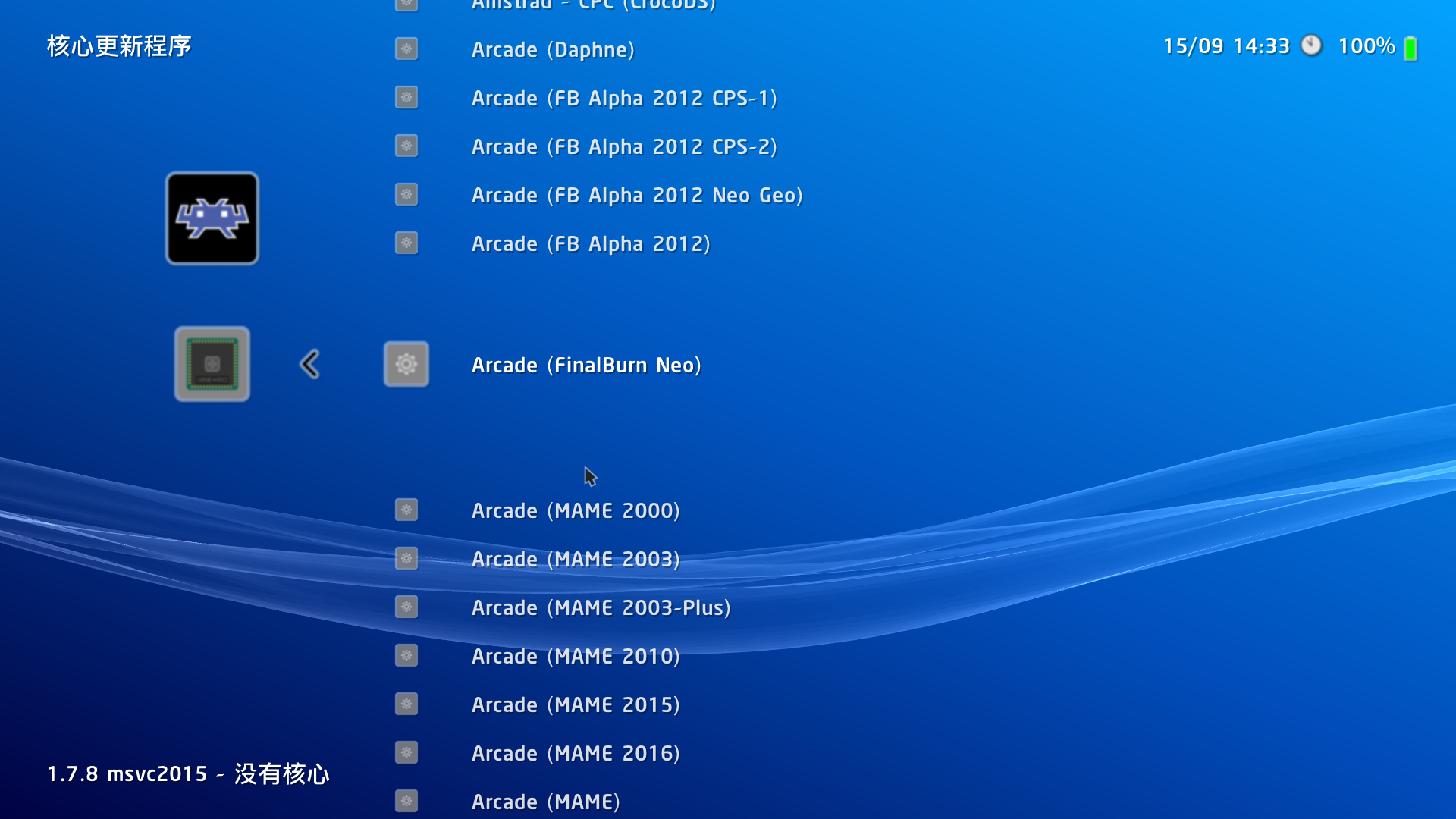This screenshot has width=1456, height=819.
Task: Select the Arcade (Daphne) core entry
Action: click(553, 50)
